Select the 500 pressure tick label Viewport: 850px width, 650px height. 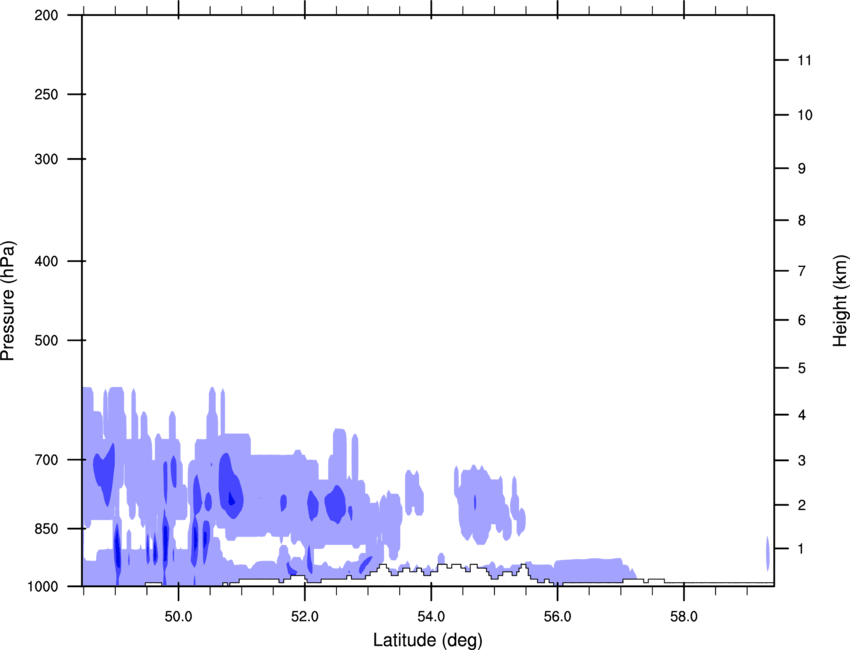46,340
